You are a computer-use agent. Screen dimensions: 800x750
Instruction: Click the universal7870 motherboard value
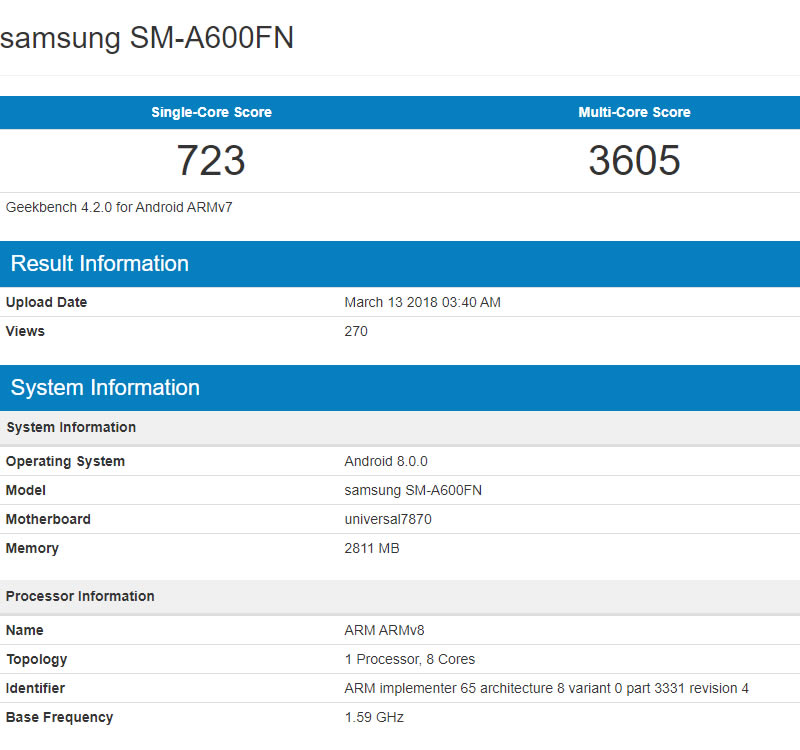pos(388,519)
